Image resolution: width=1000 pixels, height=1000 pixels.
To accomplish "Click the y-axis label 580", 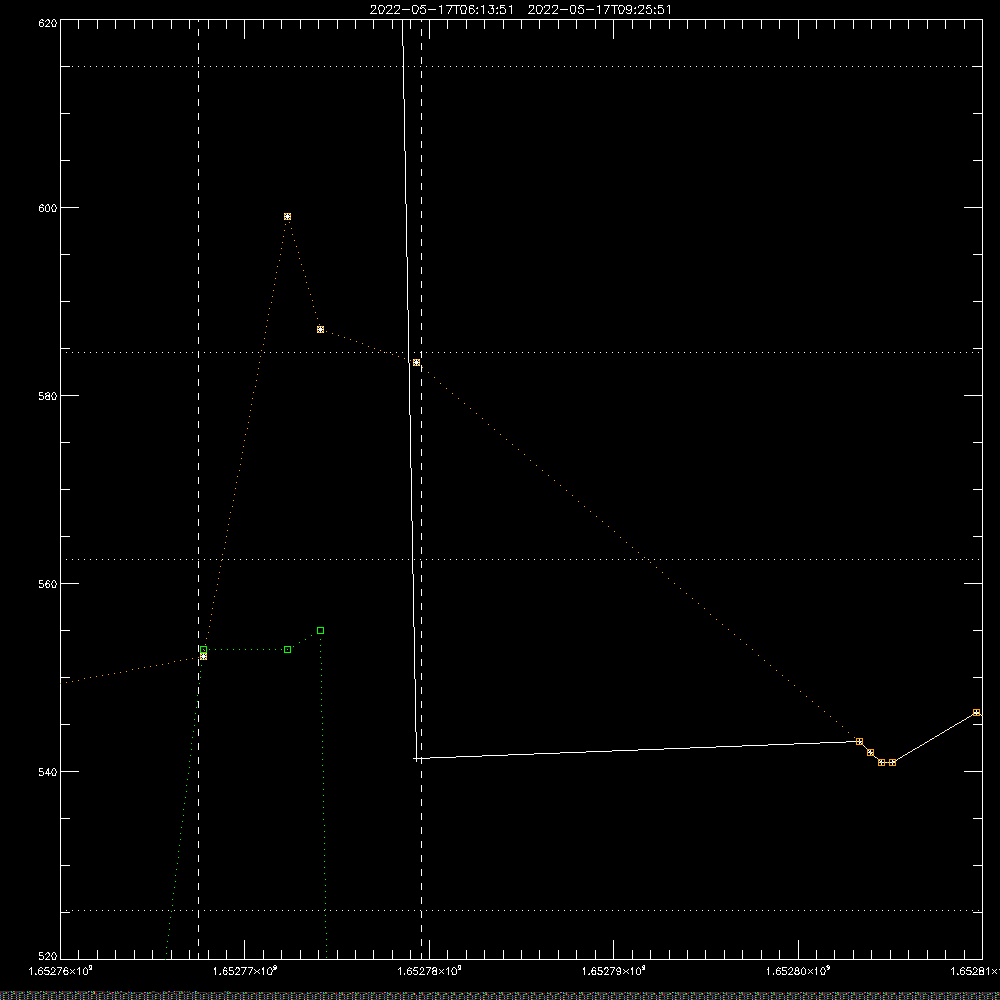I will click(x=48, y=395).
